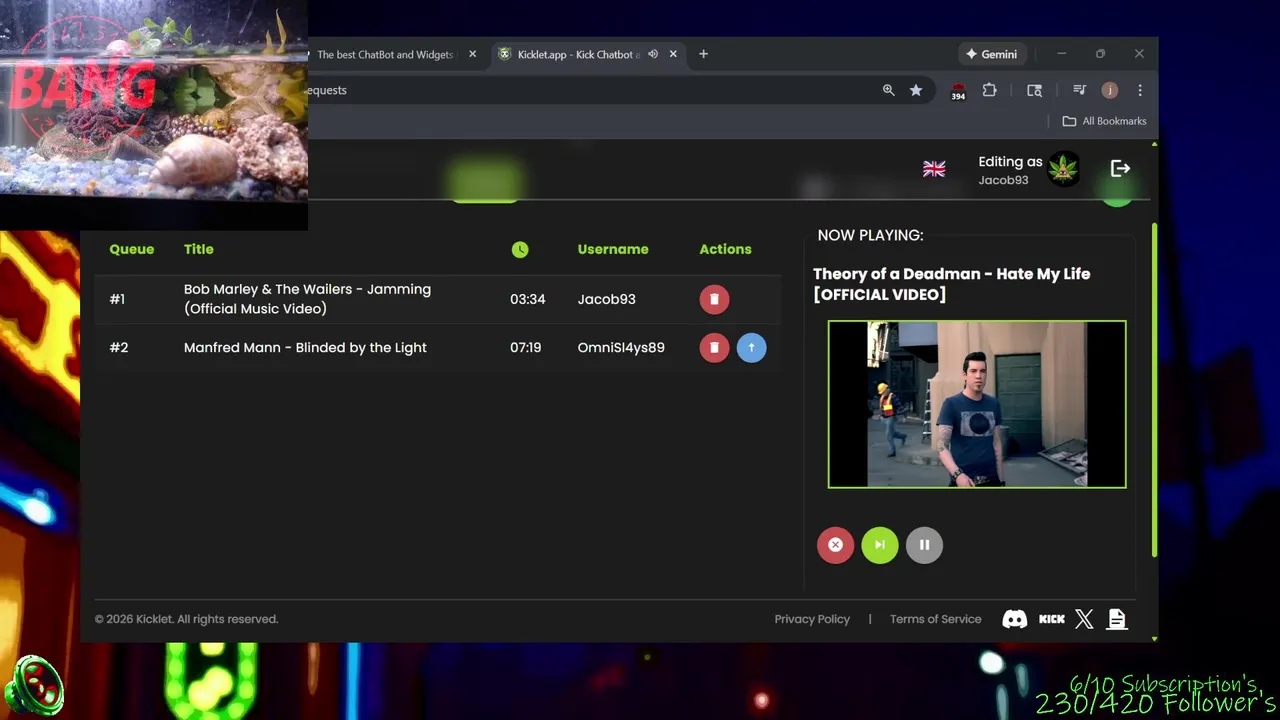The height and width of the screenshot is (720, 1280).
Task: Open the extension with 394 badge
Action: tap(958, 91)
